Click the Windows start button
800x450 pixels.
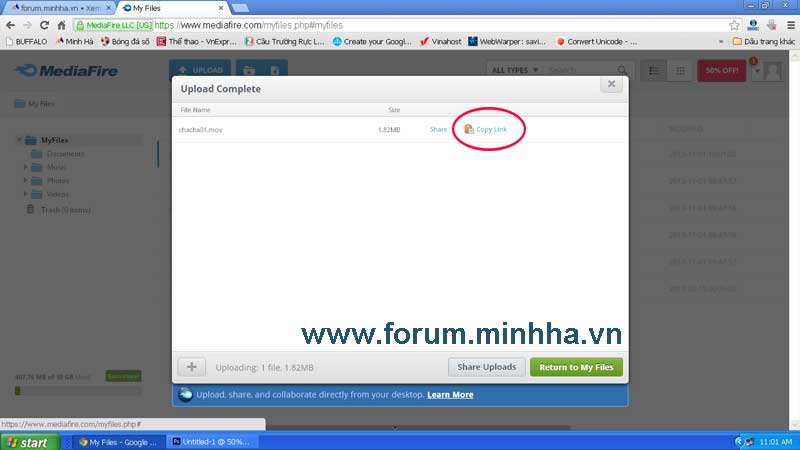tap(29, 442)
